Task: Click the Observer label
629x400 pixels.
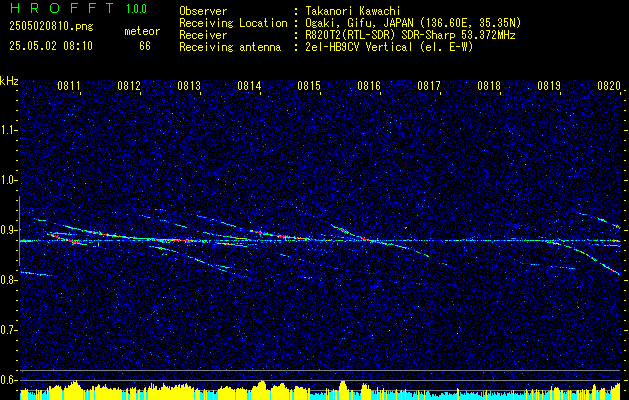Action: coord(203,11)
